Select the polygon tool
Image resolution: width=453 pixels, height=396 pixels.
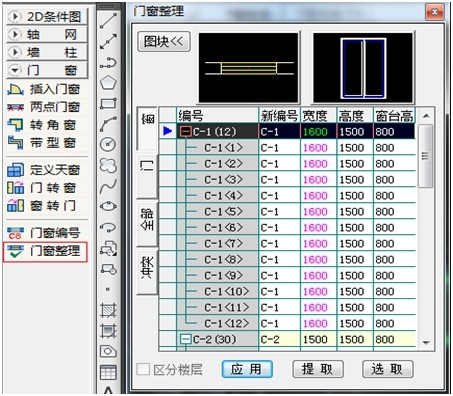click(108, 82)
